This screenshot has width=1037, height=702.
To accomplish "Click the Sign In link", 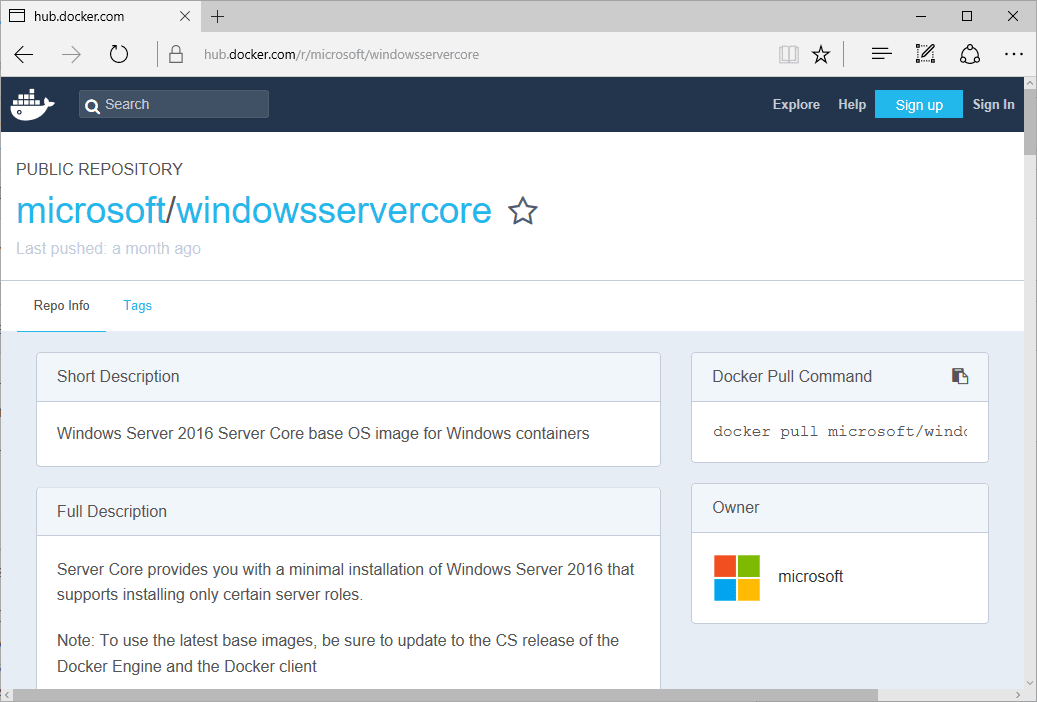I will point(993,105).
